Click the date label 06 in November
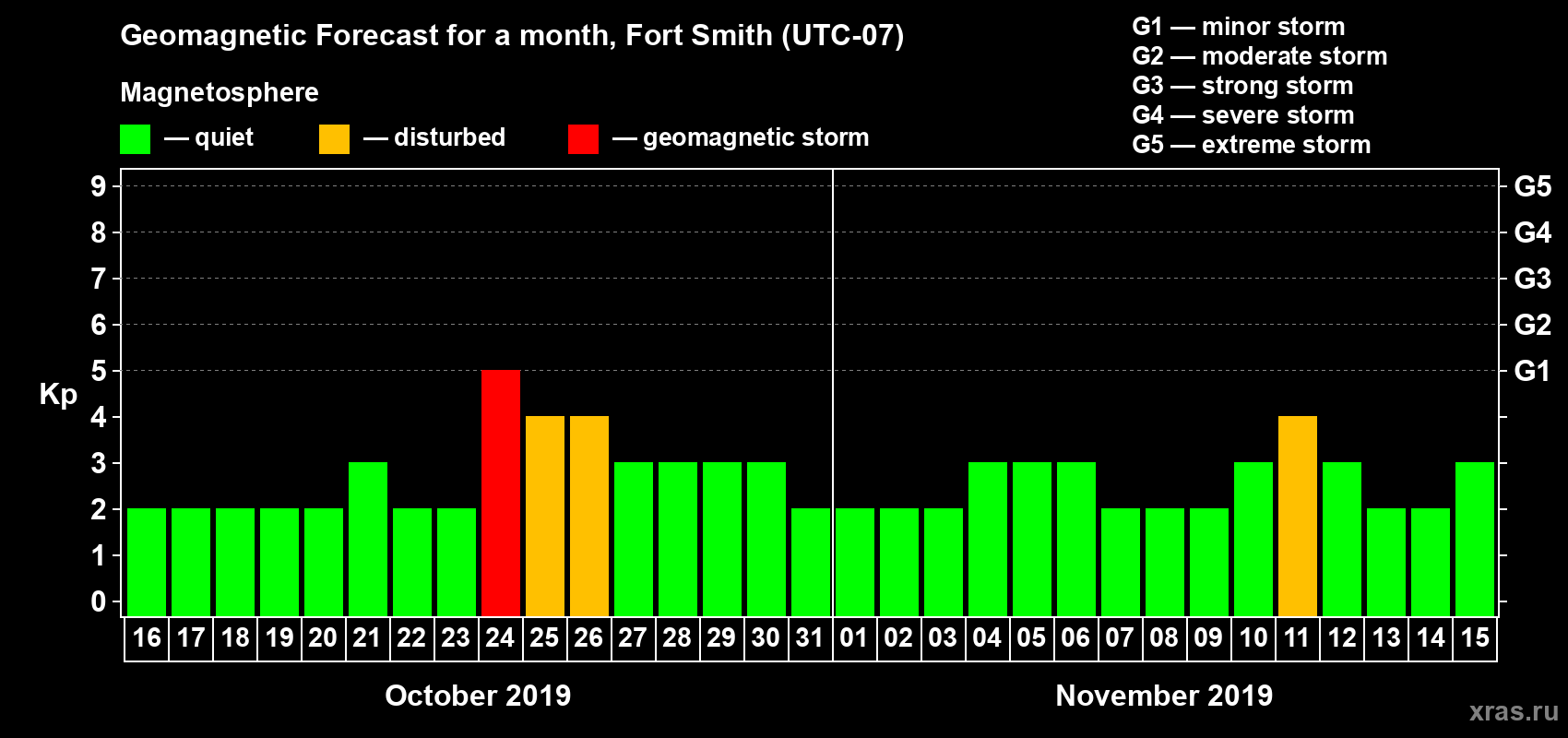1568x738 pixels. pyautogui.click(x=1075, y=637)
